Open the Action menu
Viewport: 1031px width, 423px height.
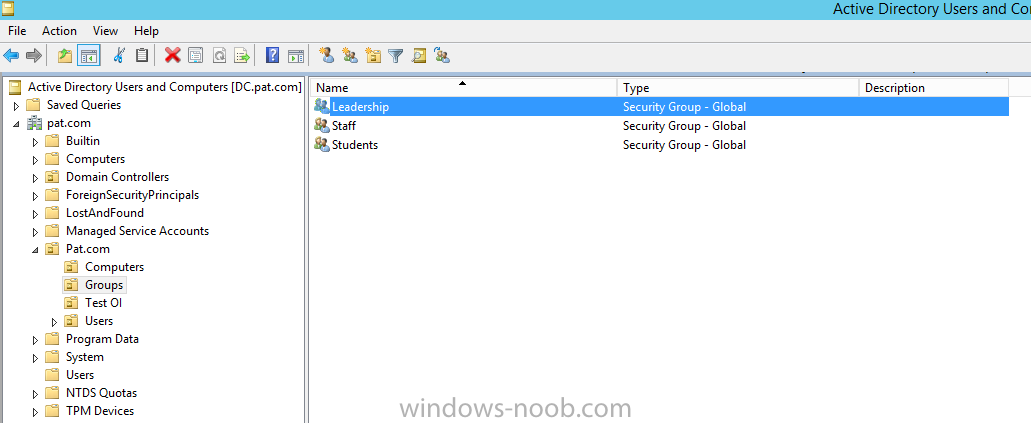point(59,31)
